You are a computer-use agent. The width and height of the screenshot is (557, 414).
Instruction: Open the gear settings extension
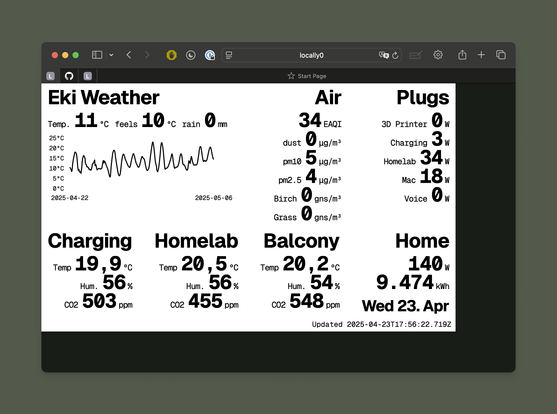point(438,55)
